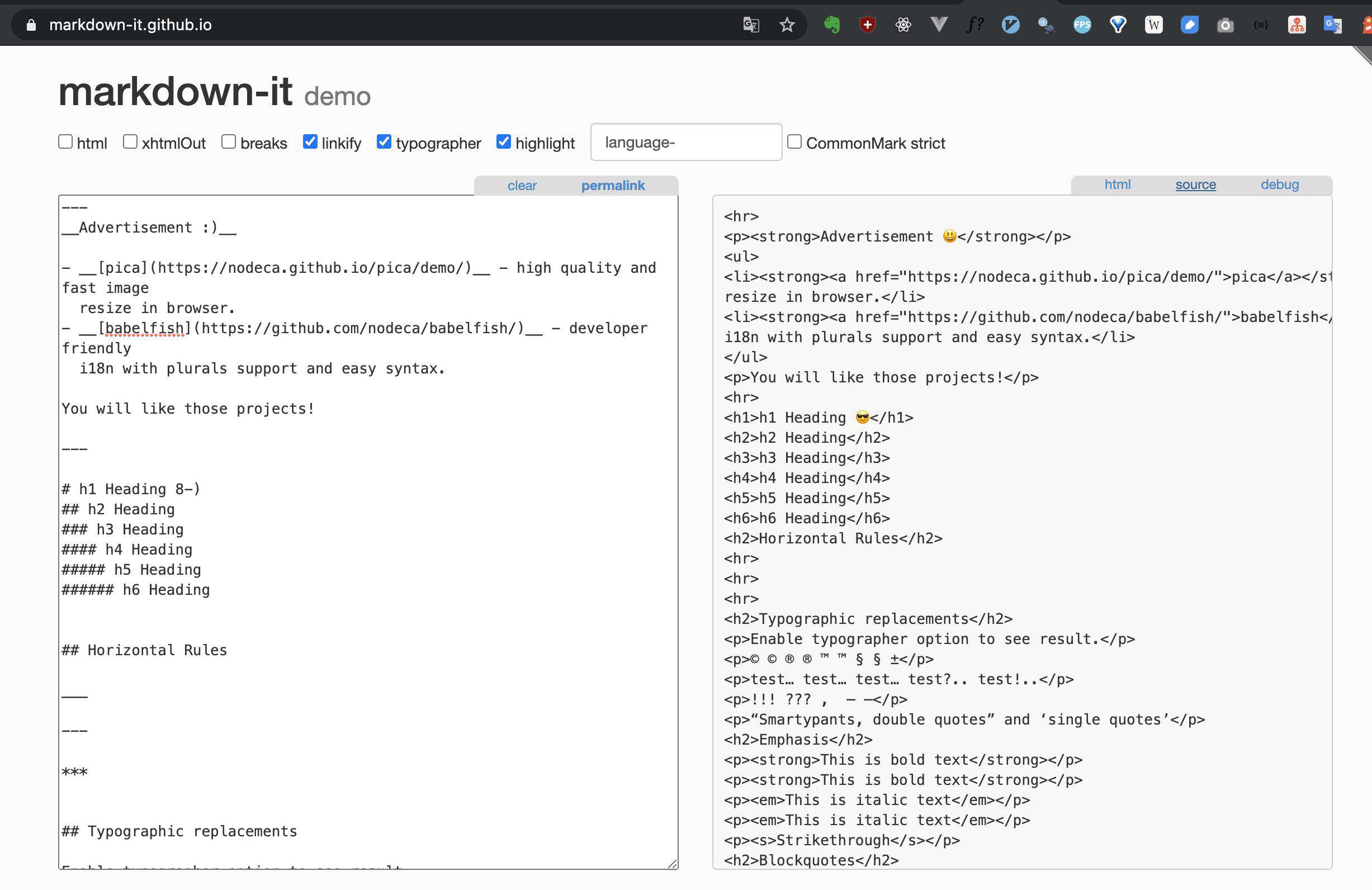The width and height of the screenshot is (1372, 890).
Task: Open the red sitemap extension icon
Action: click(1296, 25)
